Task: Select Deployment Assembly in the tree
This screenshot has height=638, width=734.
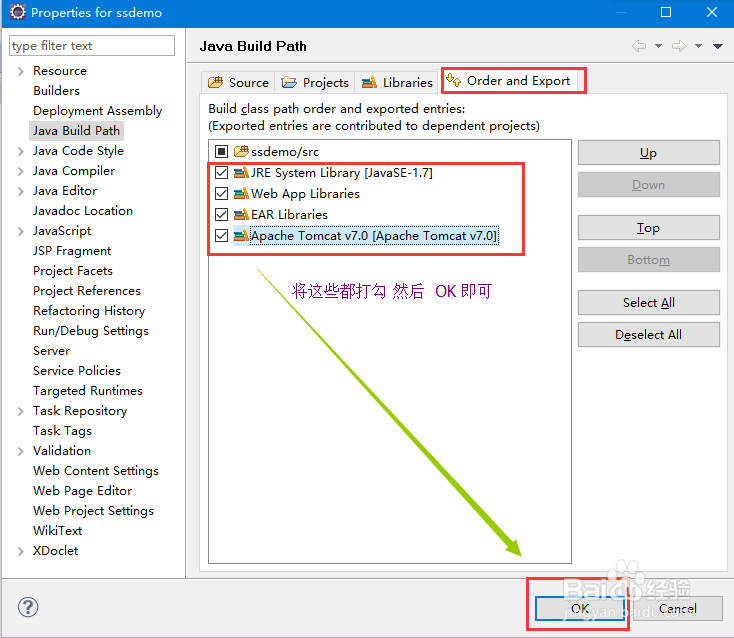Action: 97,111
